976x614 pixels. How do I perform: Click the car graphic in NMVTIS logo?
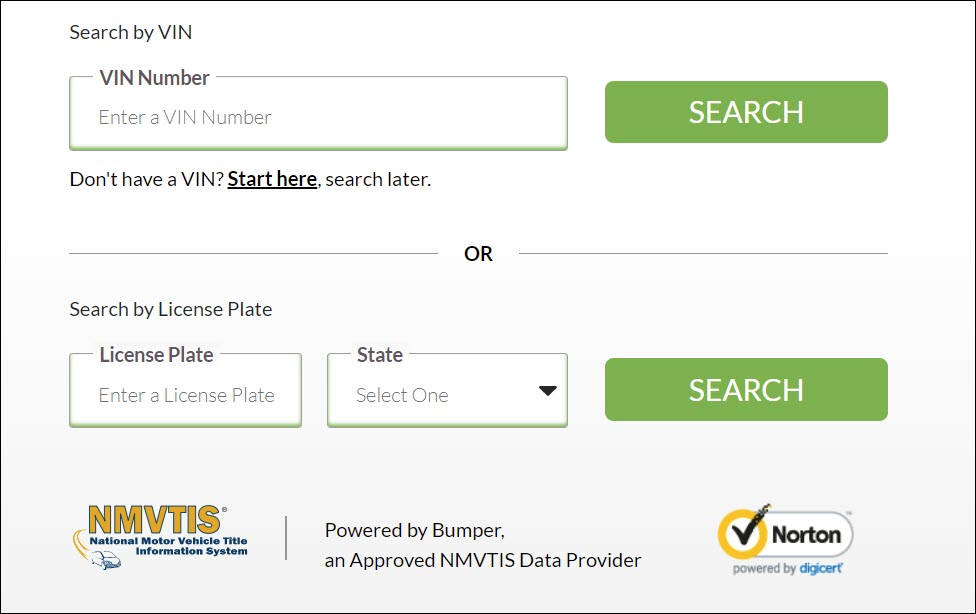(105, 560)
